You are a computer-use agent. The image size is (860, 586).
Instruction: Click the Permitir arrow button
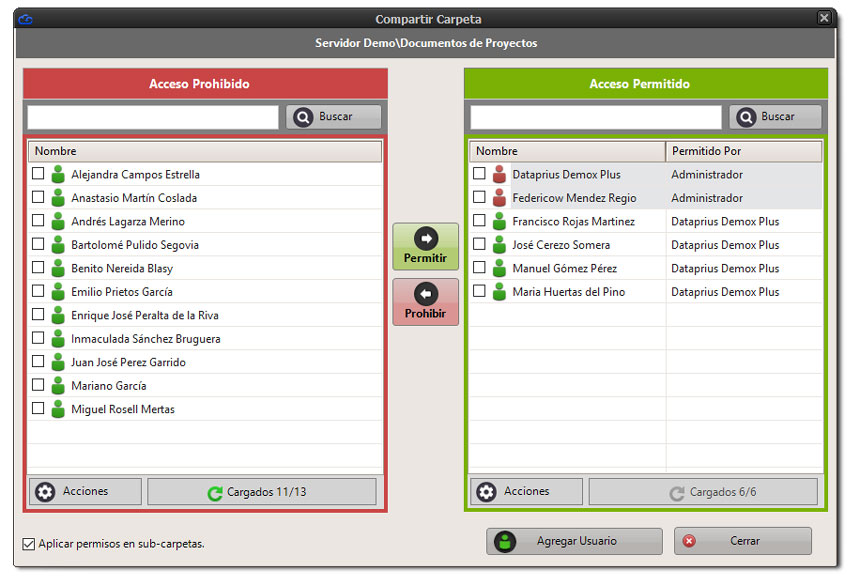tap(426, 246)
